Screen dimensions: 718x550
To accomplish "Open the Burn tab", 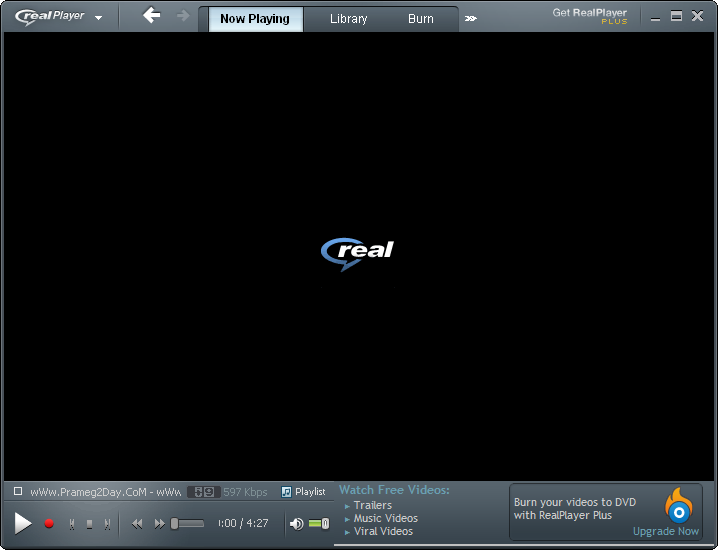I will 420,19.
